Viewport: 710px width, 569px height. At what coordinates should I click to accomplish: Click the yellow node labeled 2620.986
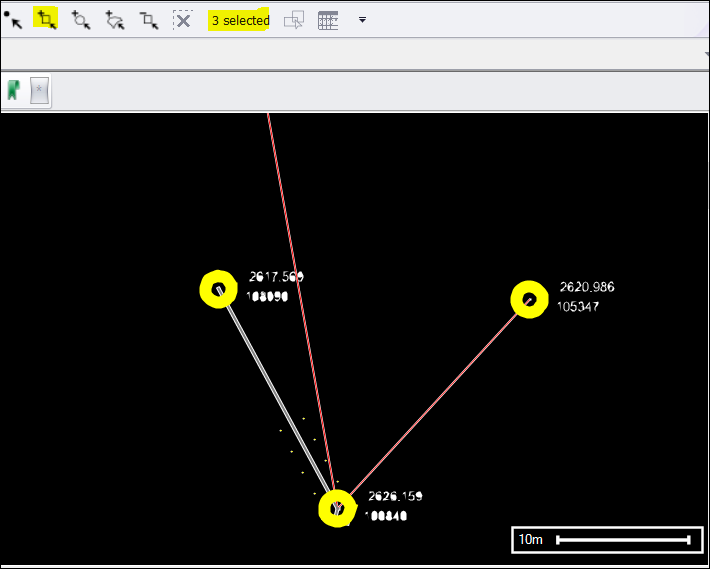[529, 299]
